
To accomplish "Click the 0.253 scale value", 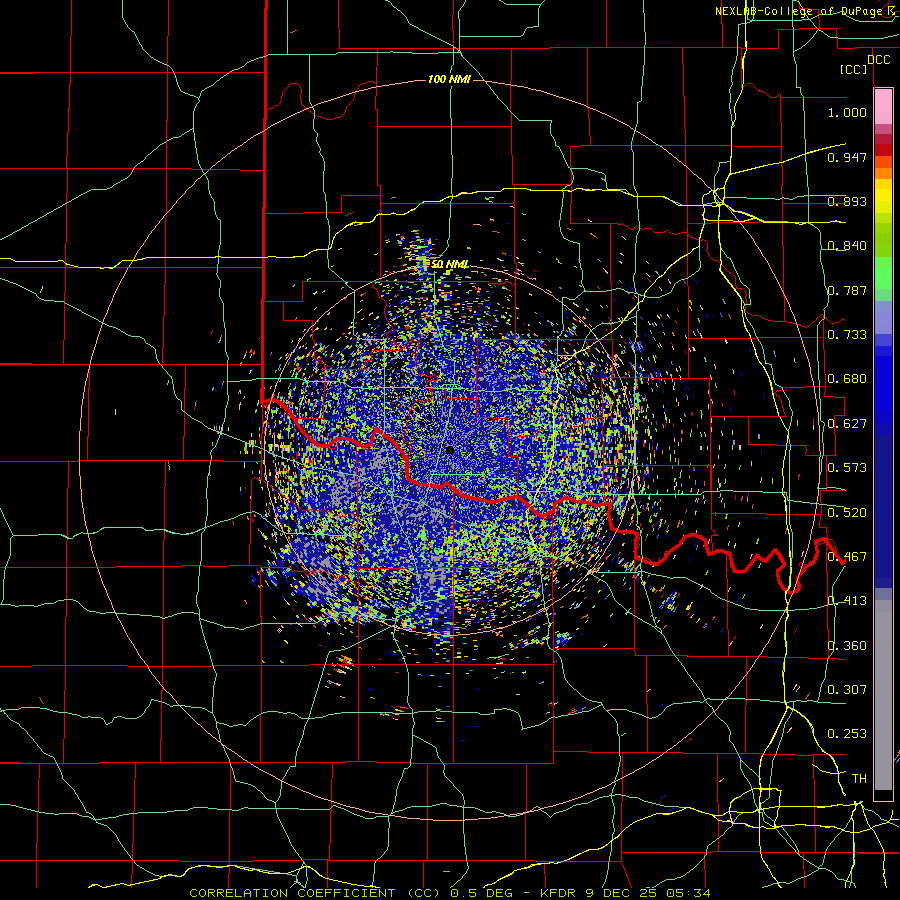I will point(847,734).
